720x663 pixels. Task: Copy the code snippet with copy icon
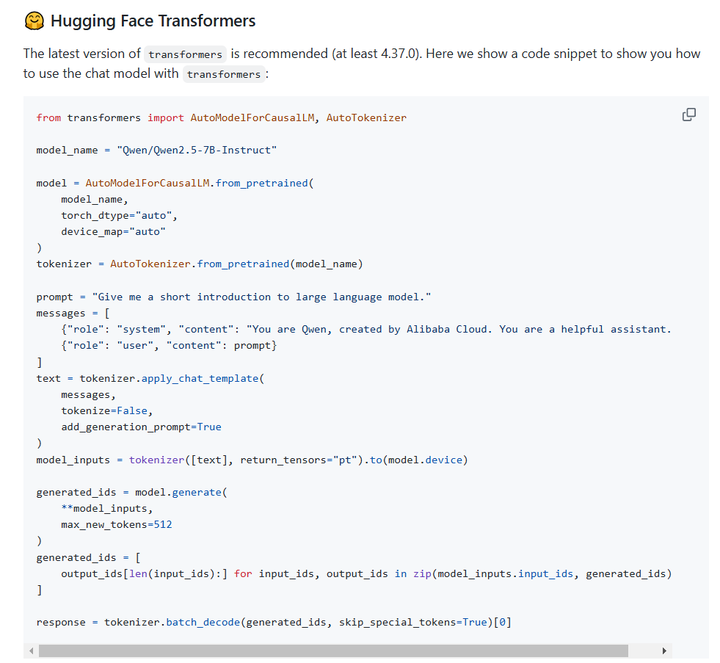click(x=689, y=114)
